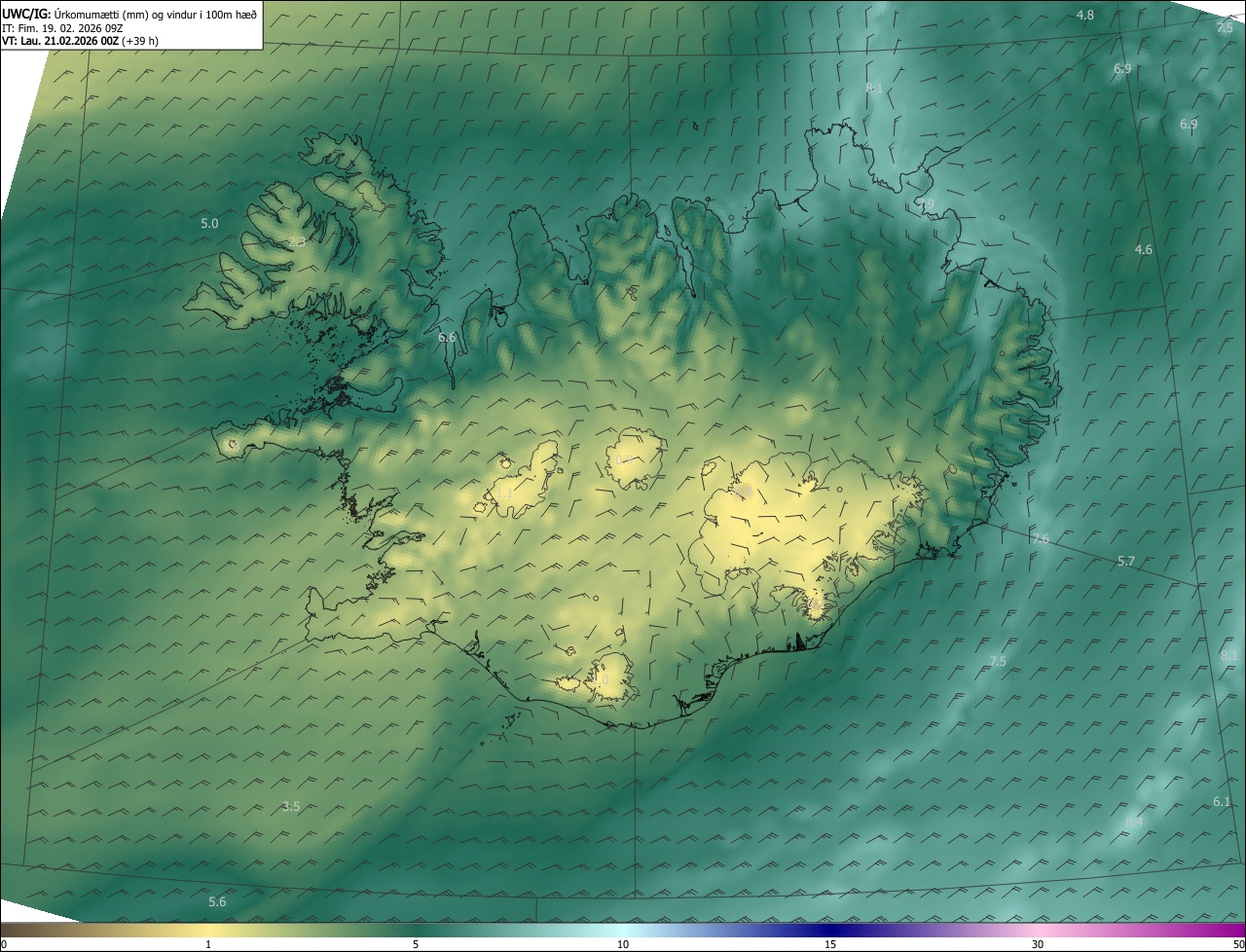Click the initial time line 'IT: Fim. 19. 02. 2026 09Z'
Image resolution: width=1246 pixels, height=952 pixels.
point(63,28)
